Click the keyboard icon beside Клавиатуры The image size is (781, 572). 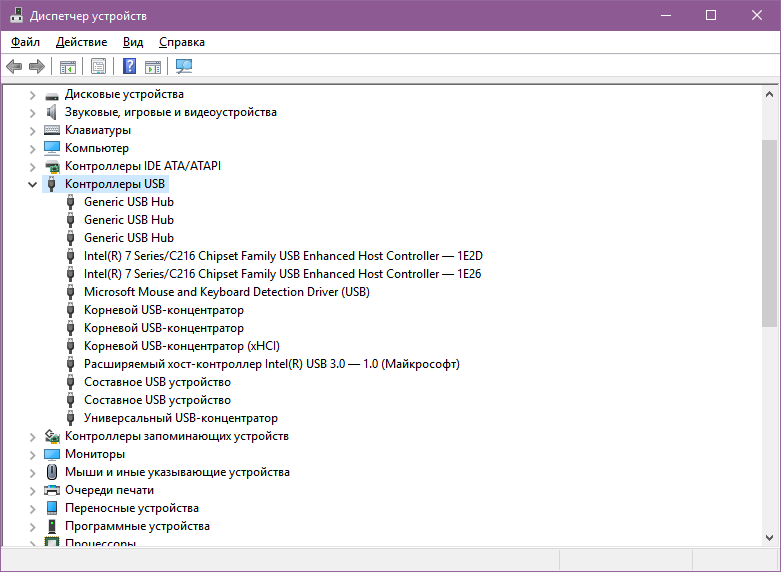point(52,130)
